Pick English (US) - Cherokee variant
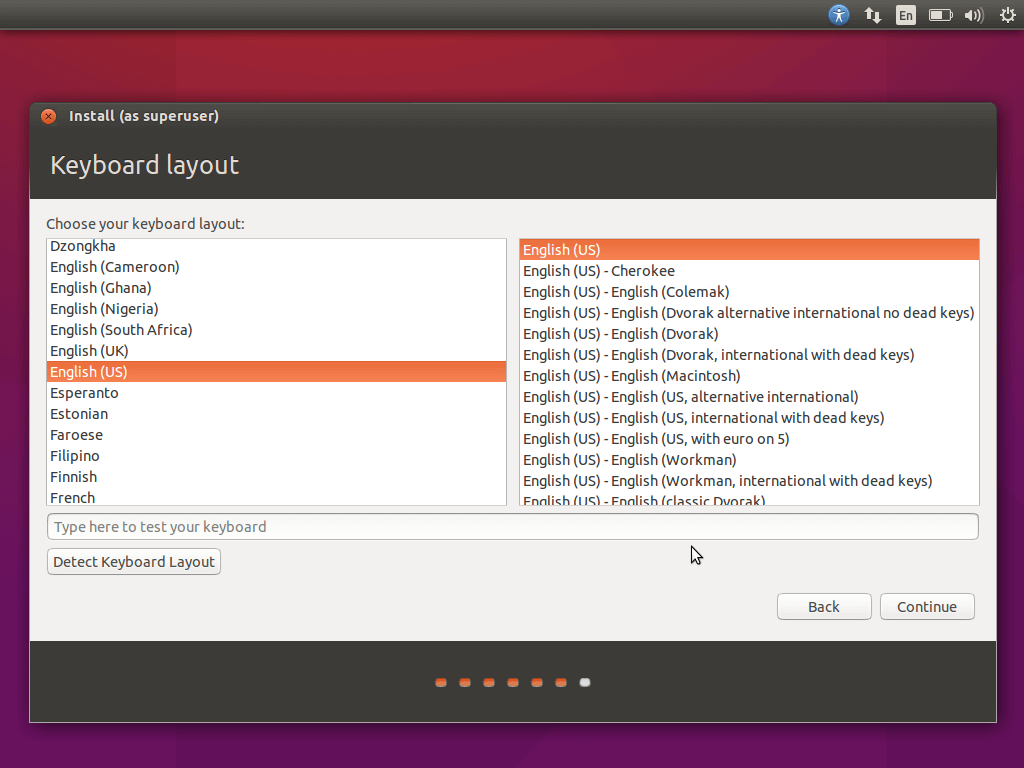Screen dimensions: 1024x768 pyautogui.click(x=598, y=271)
